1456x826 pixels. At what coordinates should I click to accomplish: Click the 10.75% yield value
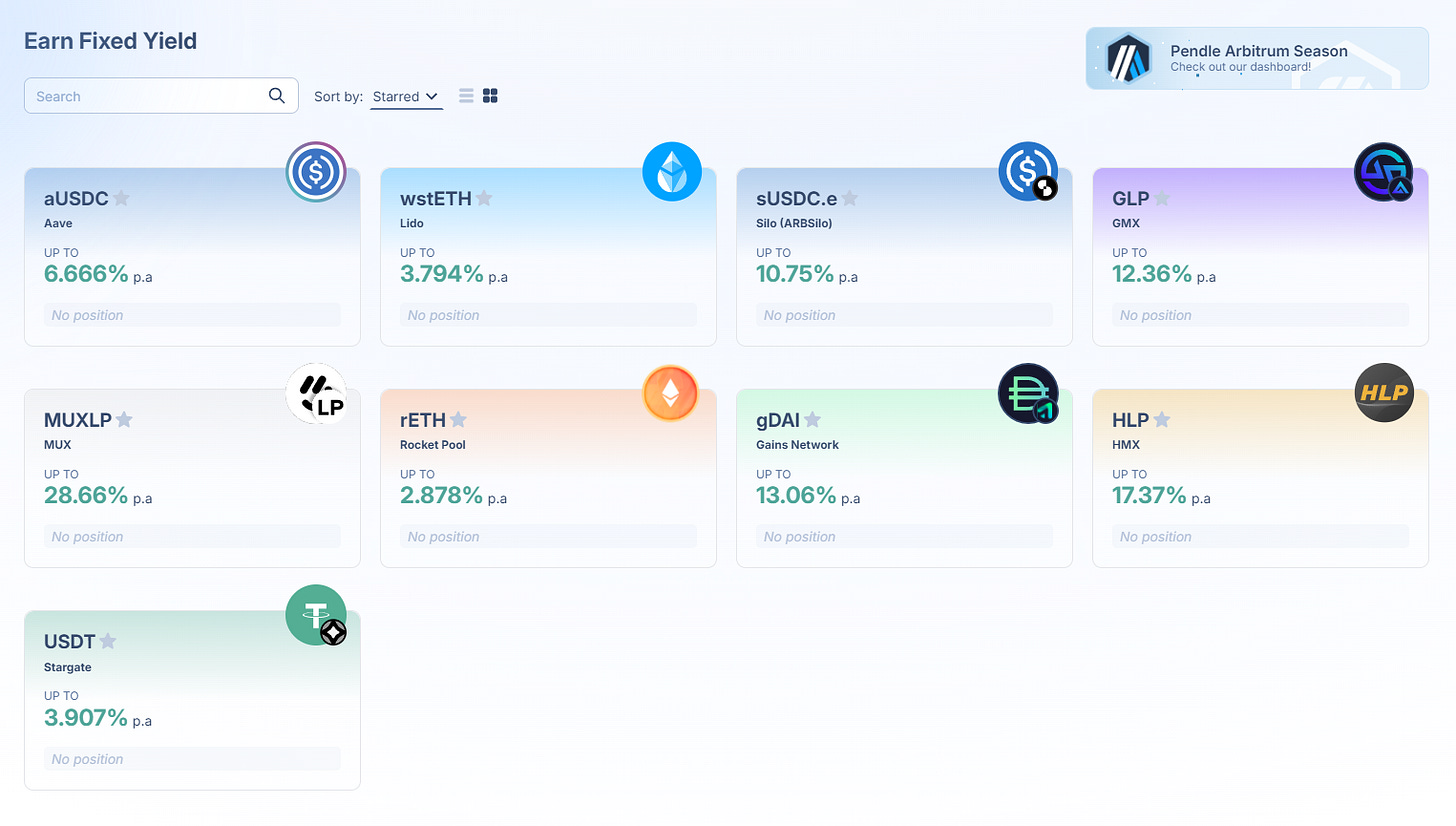(795, 274)
